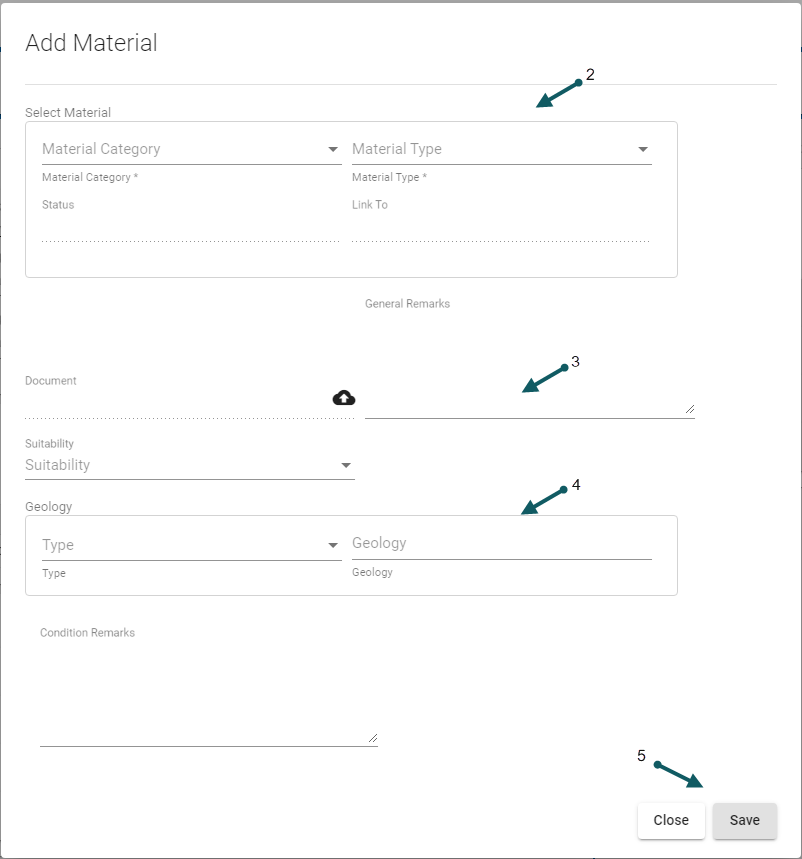Image resolution: width=802 pixels, height=859 pixels.
Task: Click the Type placeholder in Geology section
Action: (58, 545)
